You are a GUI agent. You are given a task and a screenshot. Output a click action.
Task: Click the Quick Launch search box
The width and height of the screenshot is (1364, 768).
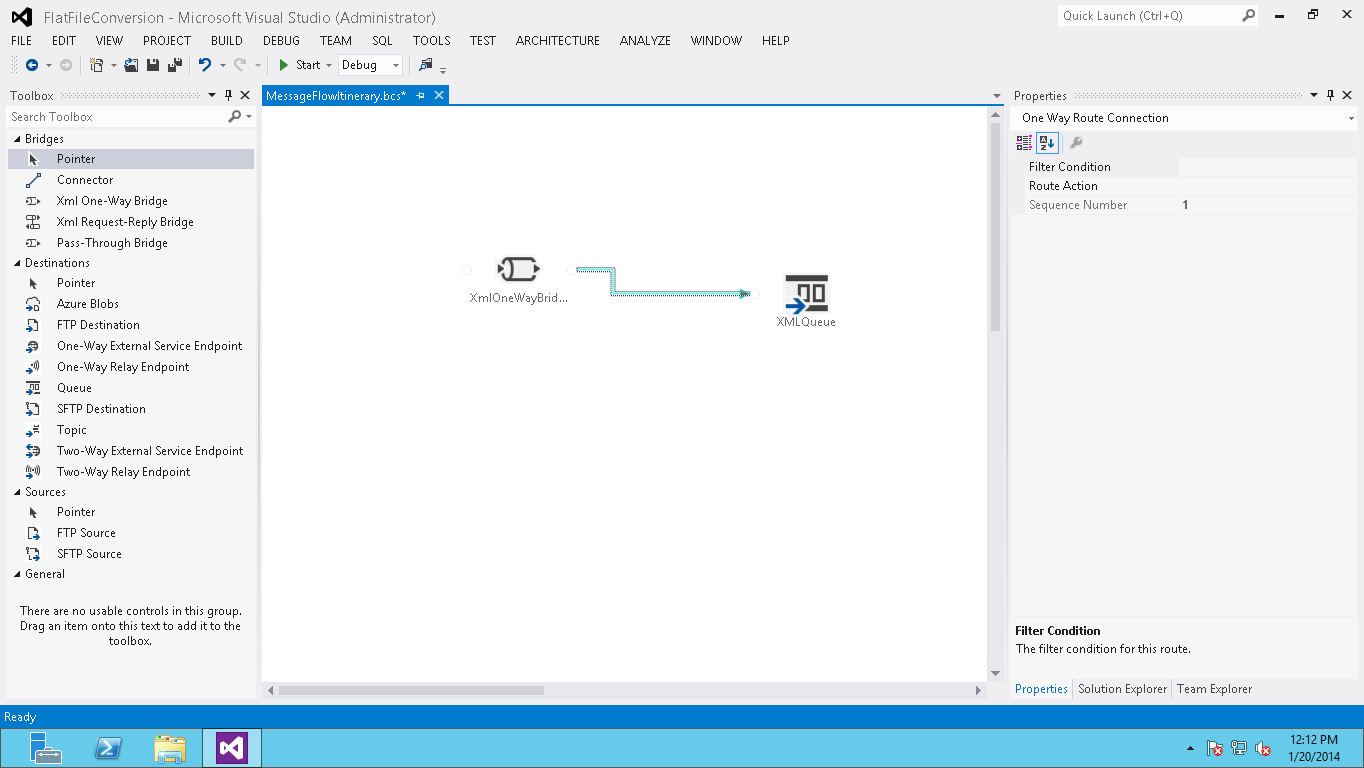click(x=1158, y=16)
